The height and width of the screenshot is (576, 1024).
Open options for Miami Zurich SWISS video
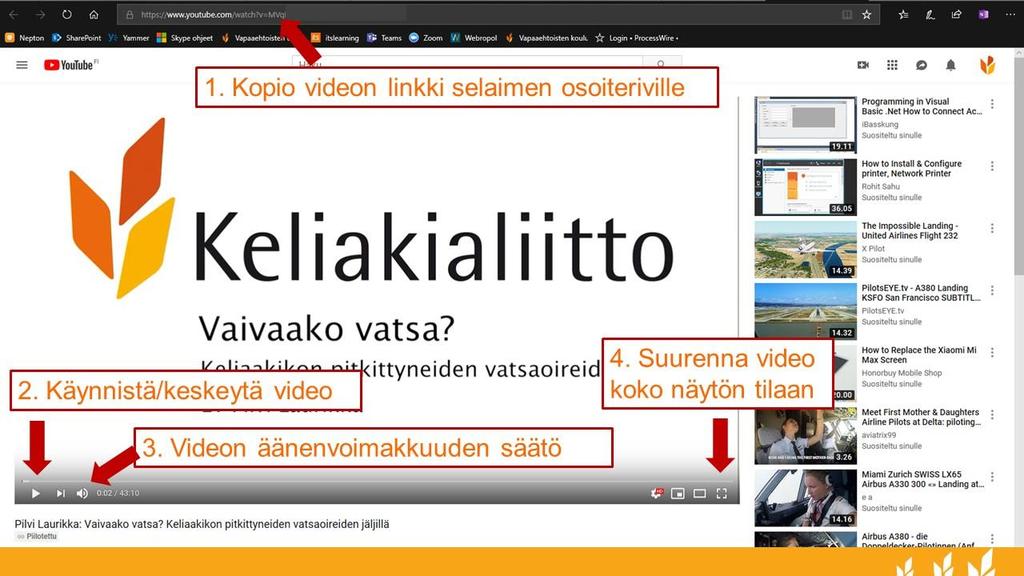[992, 477]
